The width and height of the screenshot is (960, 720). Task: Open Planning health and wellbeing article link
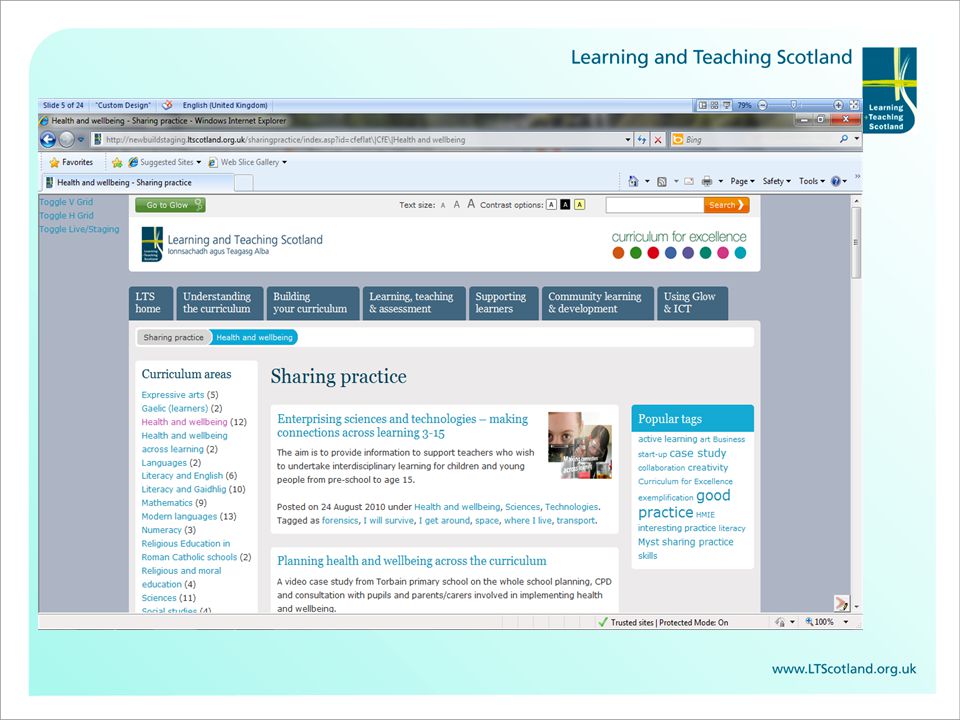[411, 561]
